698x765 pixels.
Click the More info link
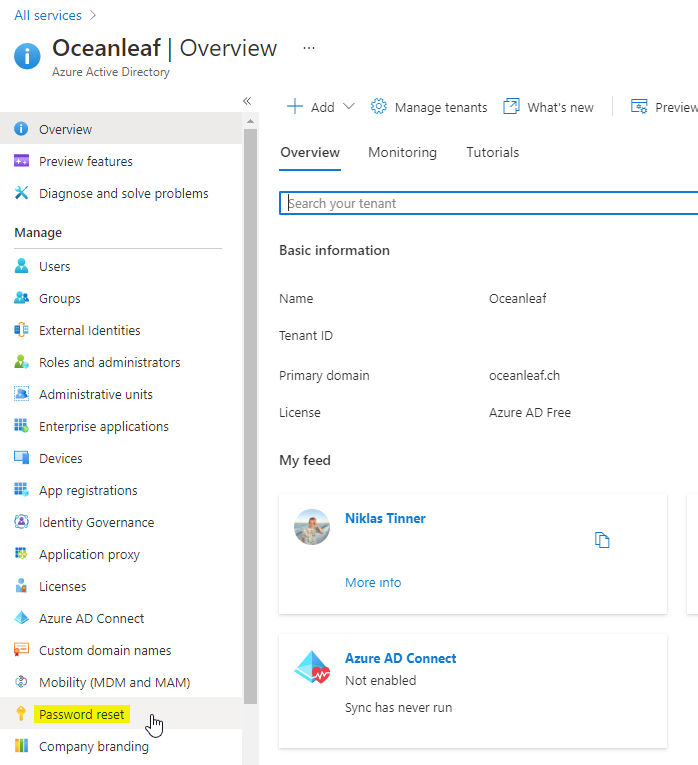pyautogui.click(x=373, y=582)
